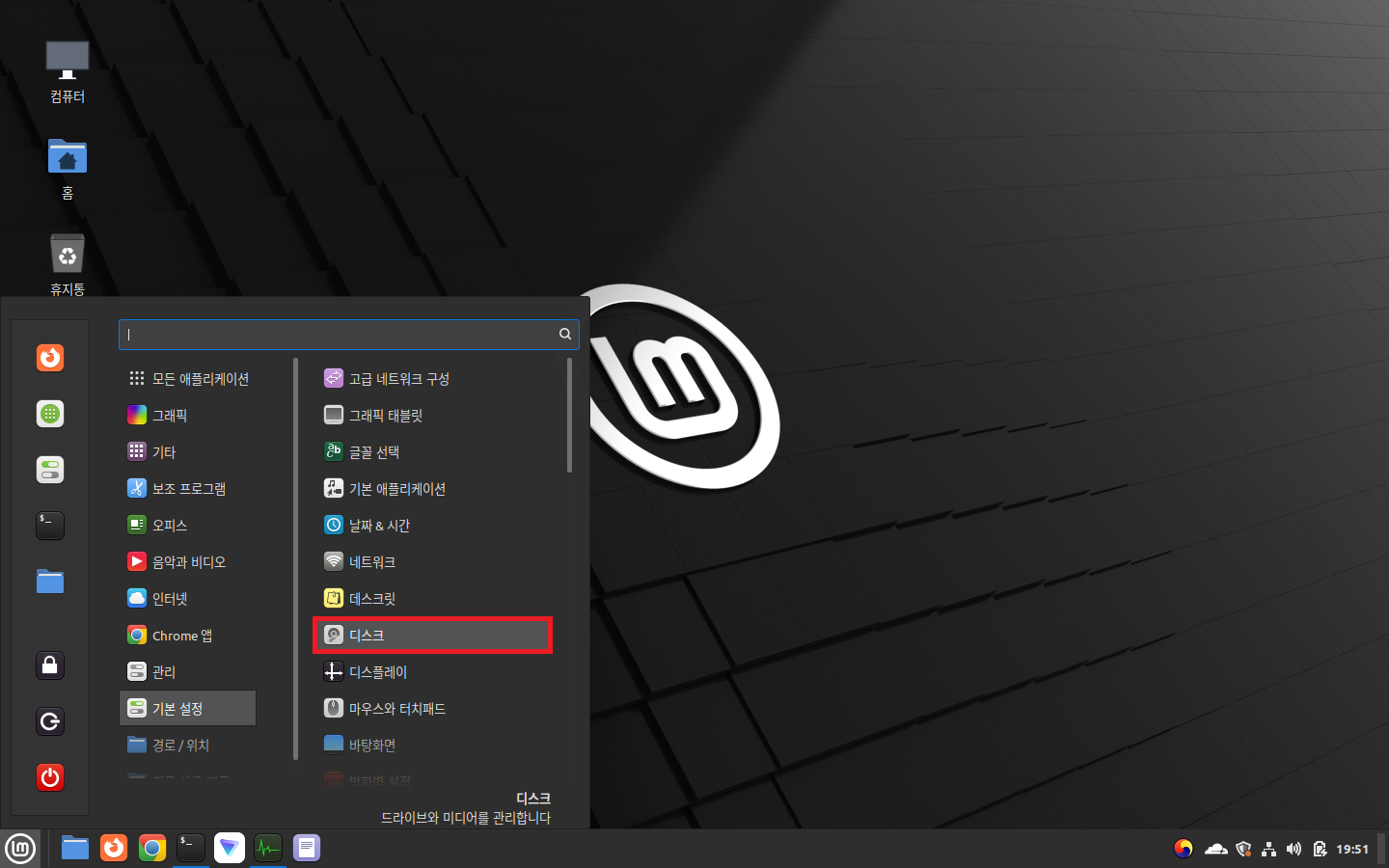The height and width of the screenshot is (868, 1389).
Task: Focus the menu search input field
Action: click(x=348, y=334)
